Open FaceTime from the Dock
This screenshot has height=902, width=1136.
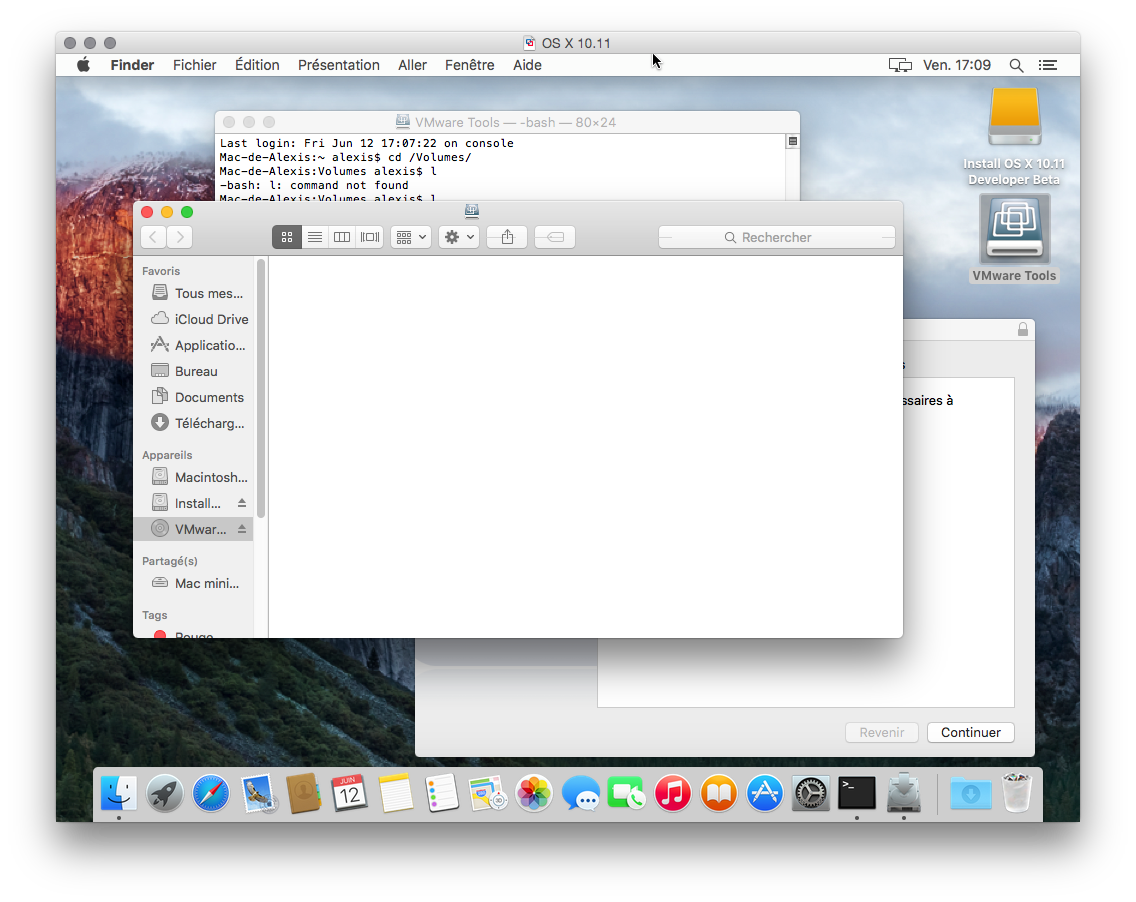[627, 793]
